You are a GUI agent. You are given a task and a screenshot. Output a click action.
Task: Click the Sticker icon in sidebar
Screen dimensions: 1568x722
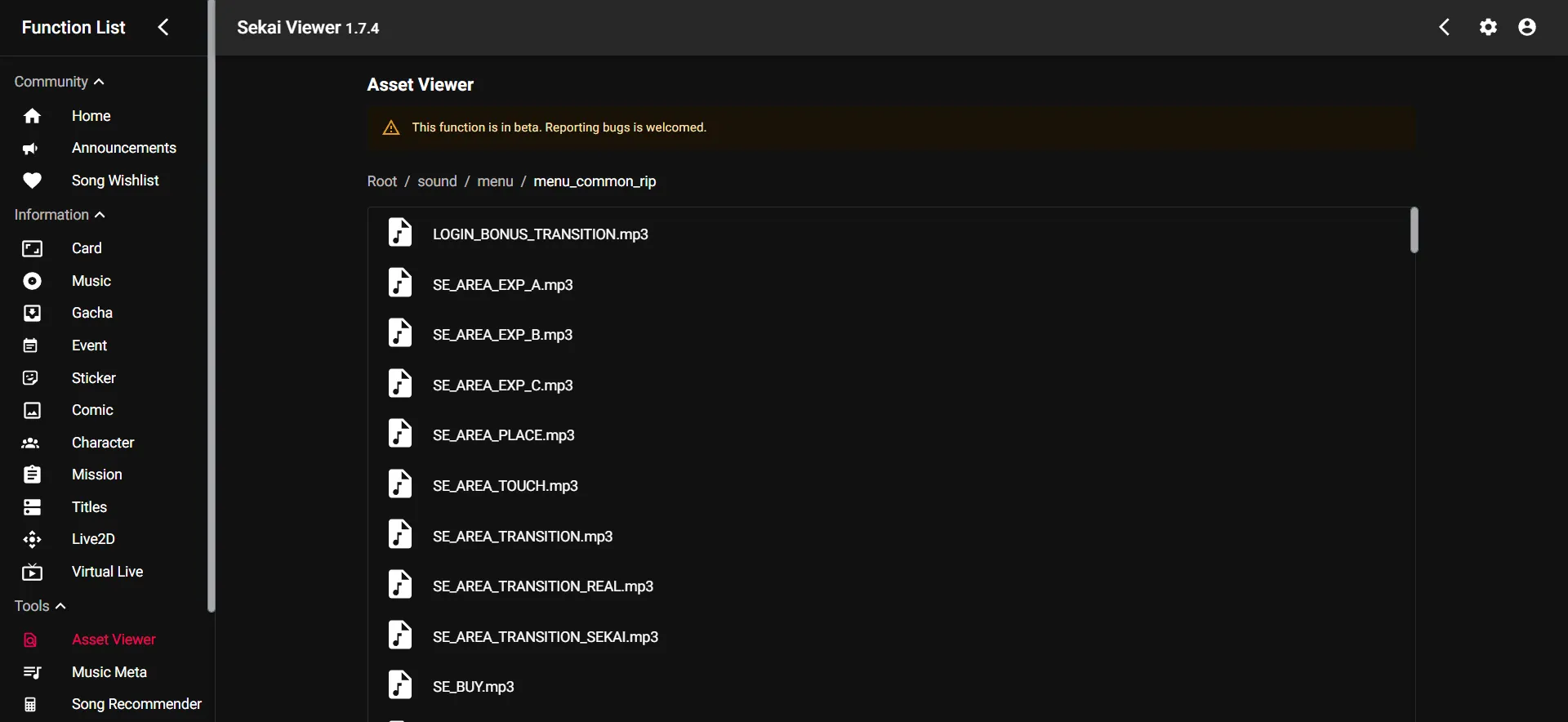tap(32, 378)
